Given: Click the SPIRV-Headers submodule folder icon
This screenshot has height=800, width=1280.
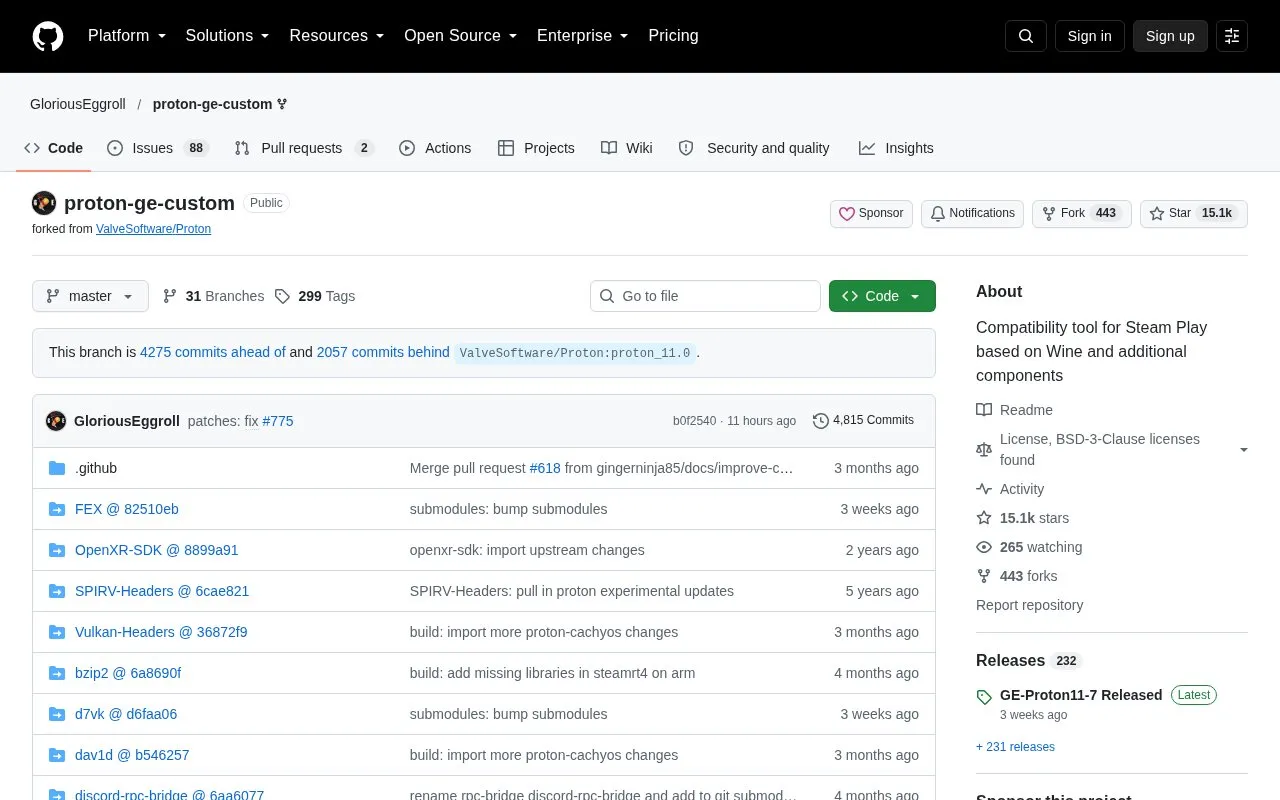Looking at the screenshot, I should [x=57, y=591].
